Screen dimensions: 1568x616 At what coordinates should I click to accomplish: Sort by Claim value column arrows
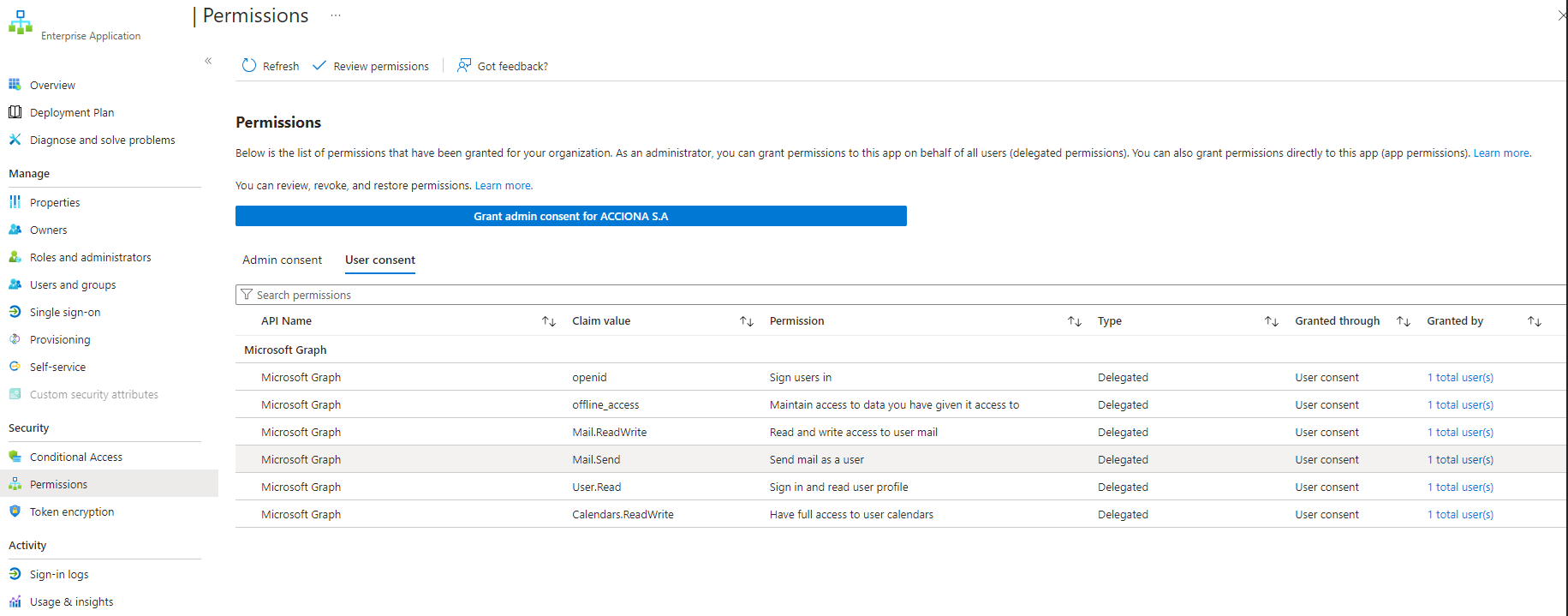pos(747,321)
